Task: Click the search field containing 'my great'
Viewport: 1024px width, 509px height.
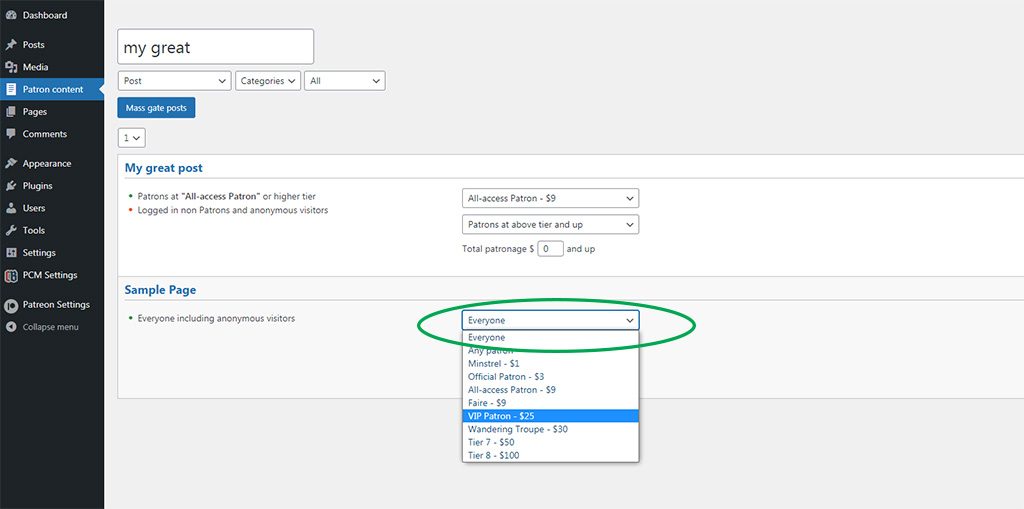Action: (x=216, y=47)
